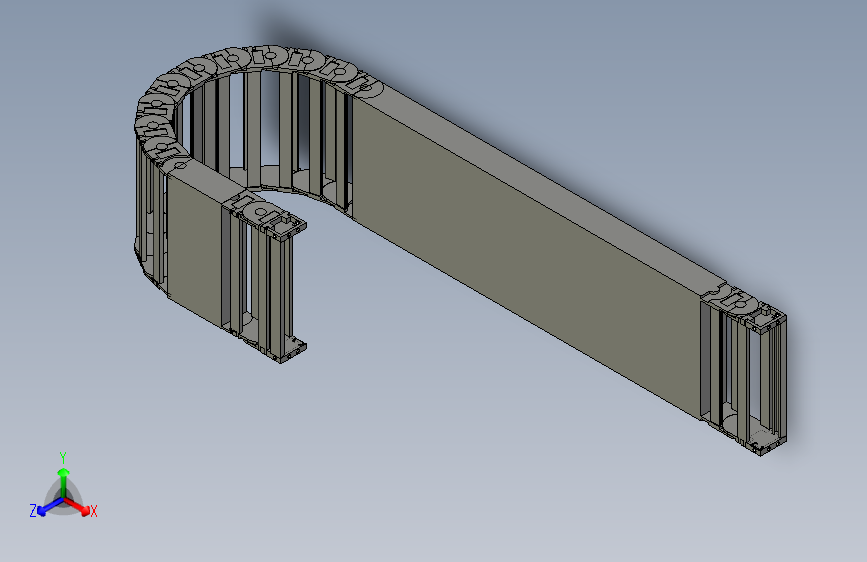Viewport: 867px width, 562px height.
Task: Click the green Y axis arrow of the triad
Action: point(64,483)
